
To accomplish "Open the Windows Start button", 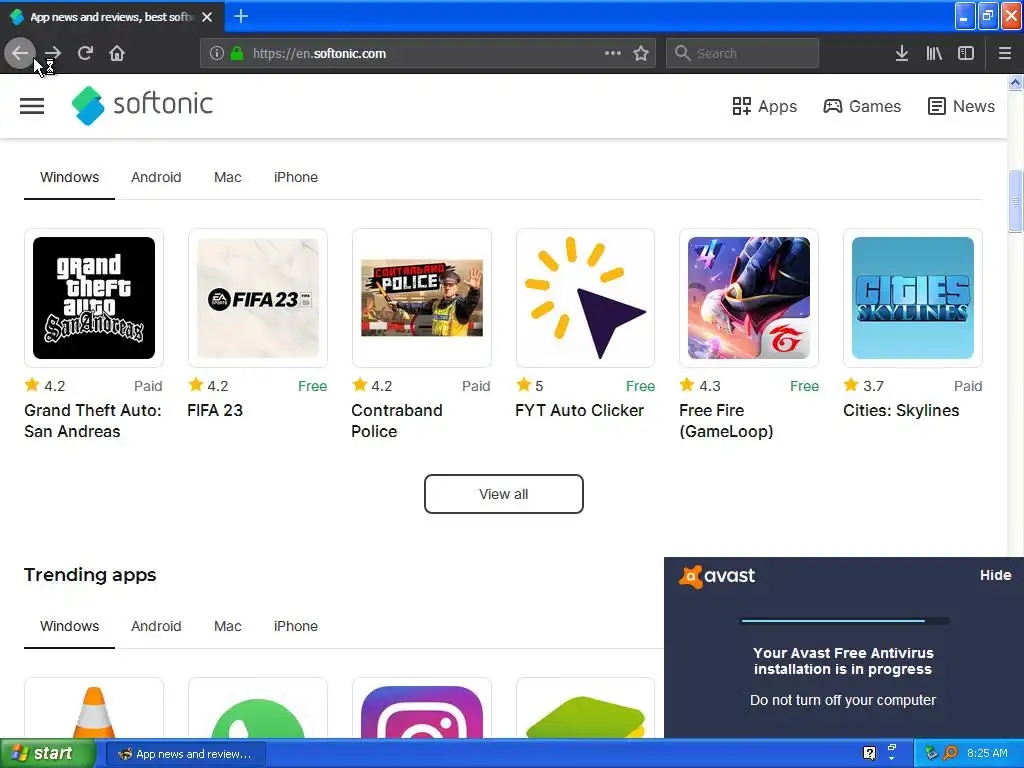I will [48, 754].
